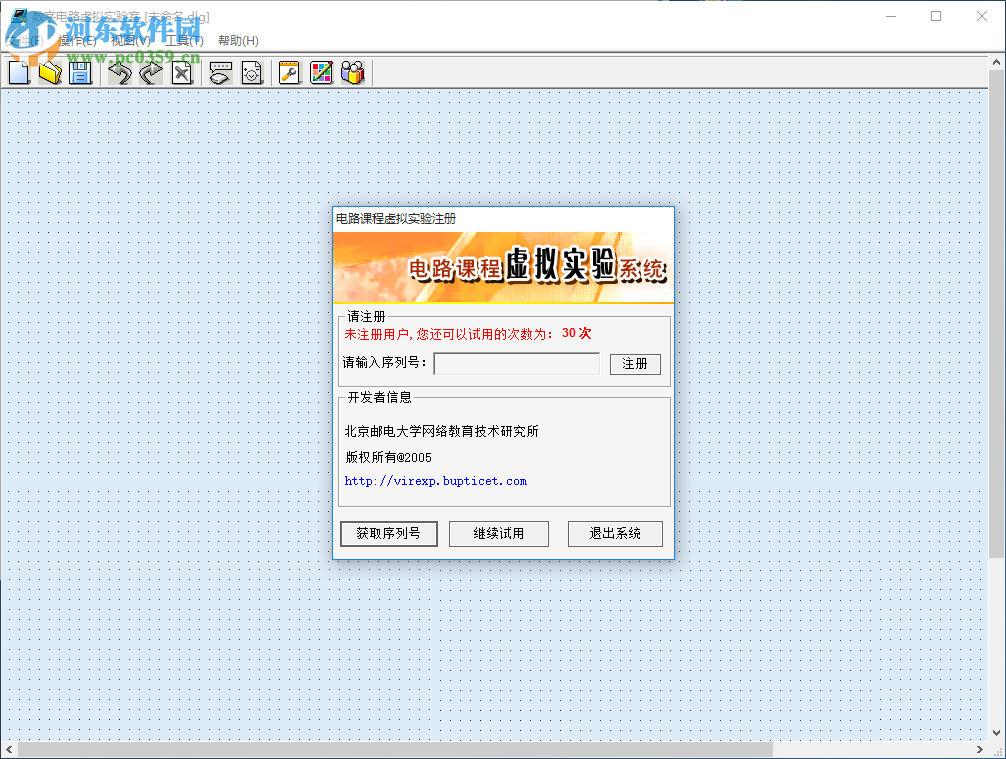
Task: Redo the last undone action
Action: coord(150,72)
